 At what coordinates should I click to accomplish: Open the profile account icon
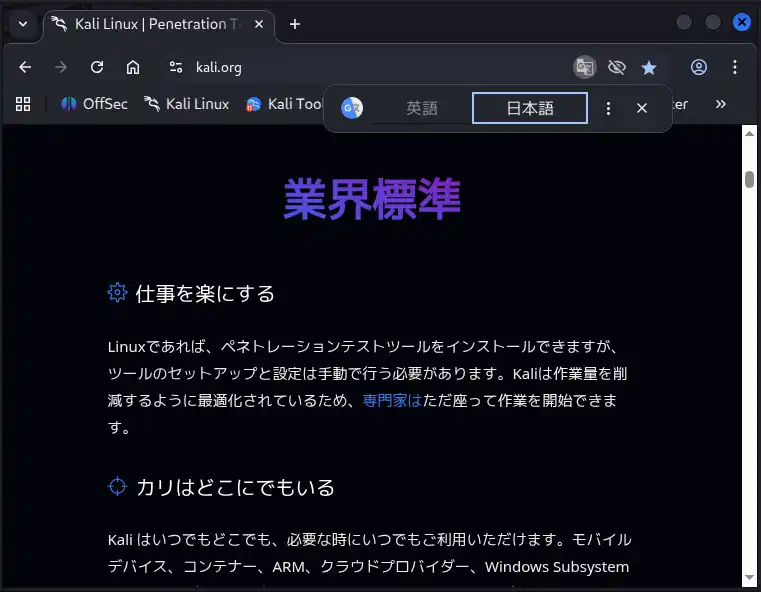click(x=699, y=67)
